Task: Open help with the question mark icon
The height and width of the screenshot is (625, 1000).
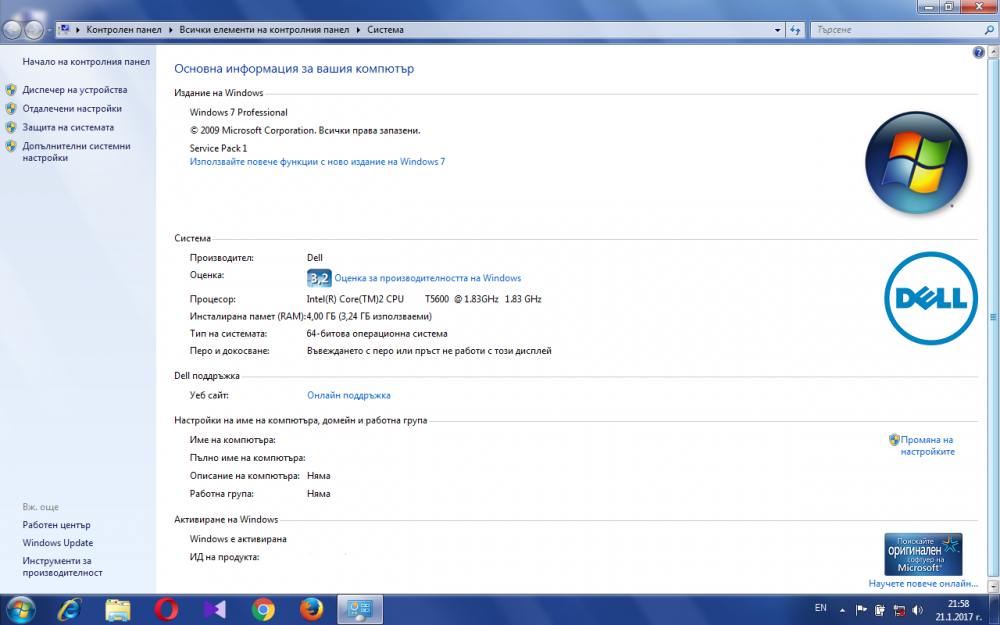Action: point(978,52)
